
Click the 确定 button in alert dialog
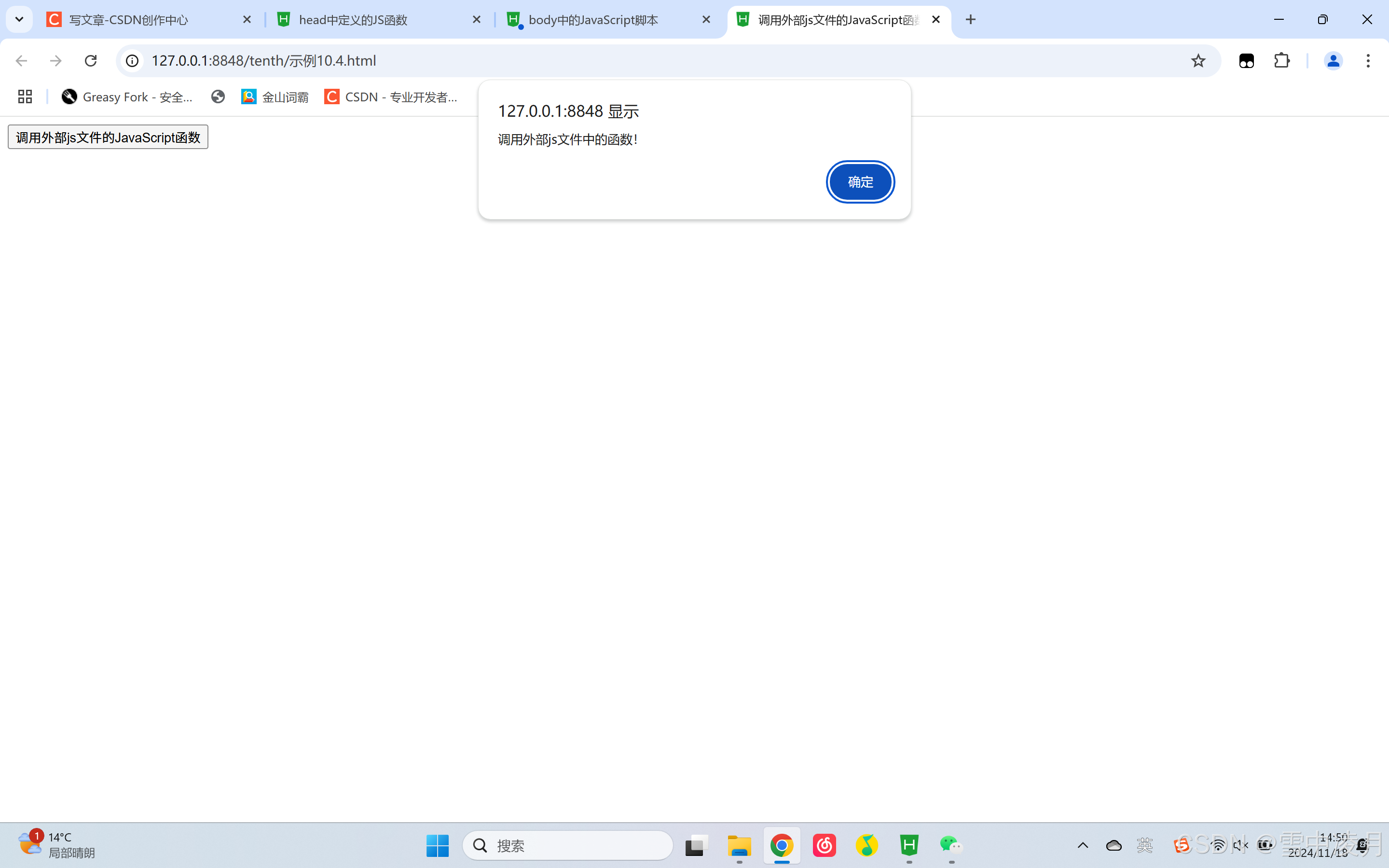pyautogui.click(x=860, y=182)
